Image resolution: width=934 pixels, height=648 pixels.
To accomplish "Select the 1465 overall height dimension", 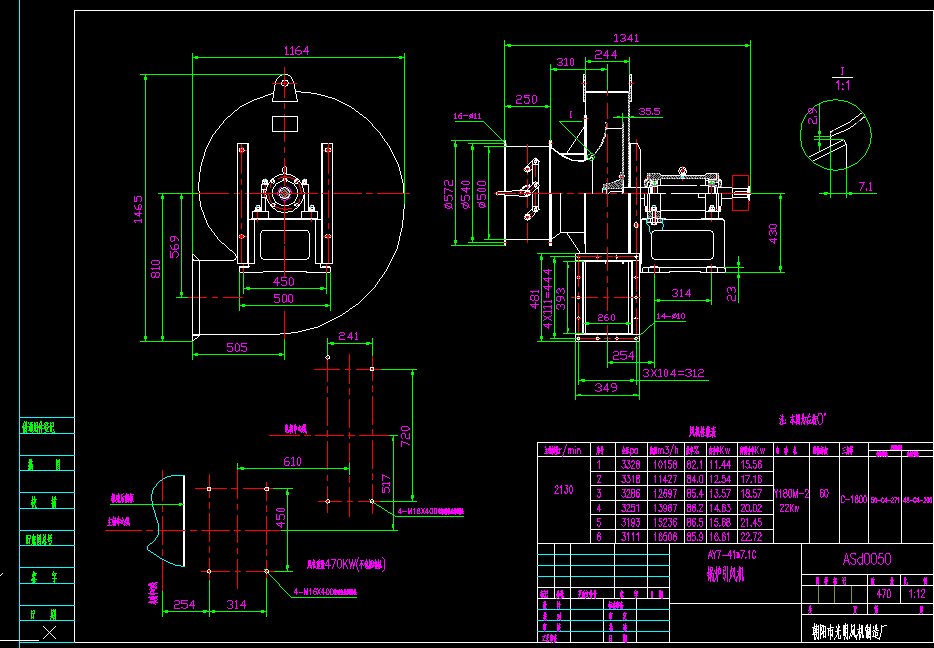I will click(x=138, y=209).
